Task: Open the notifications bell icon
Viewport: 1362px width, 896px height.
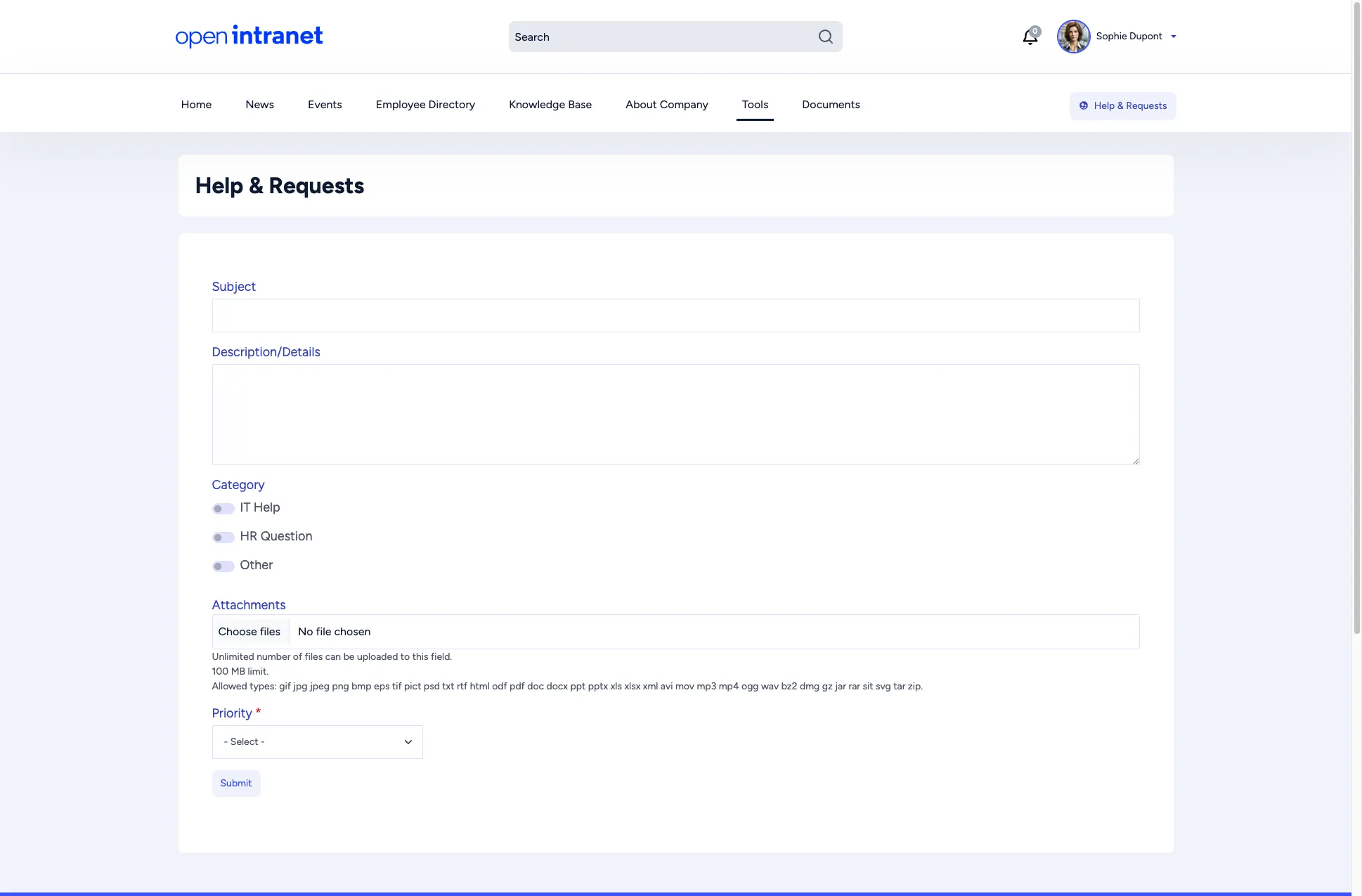Action: coord(1030,37)
